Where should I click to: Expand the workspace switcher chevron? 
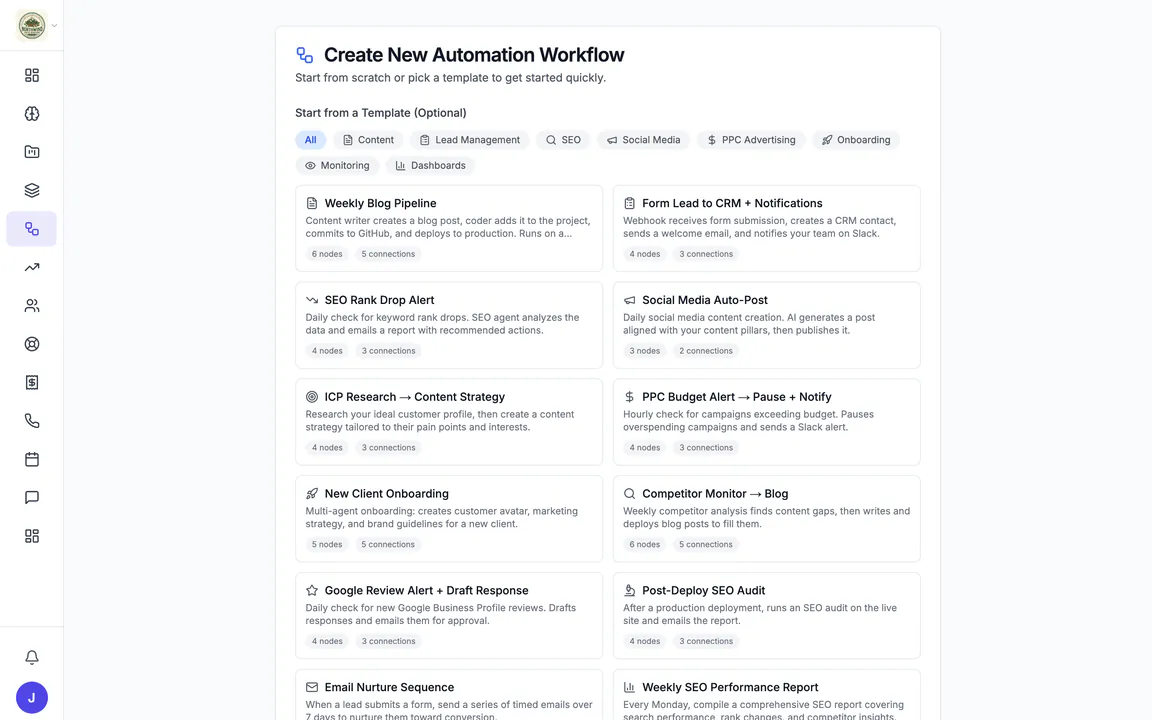pos(54,26)
